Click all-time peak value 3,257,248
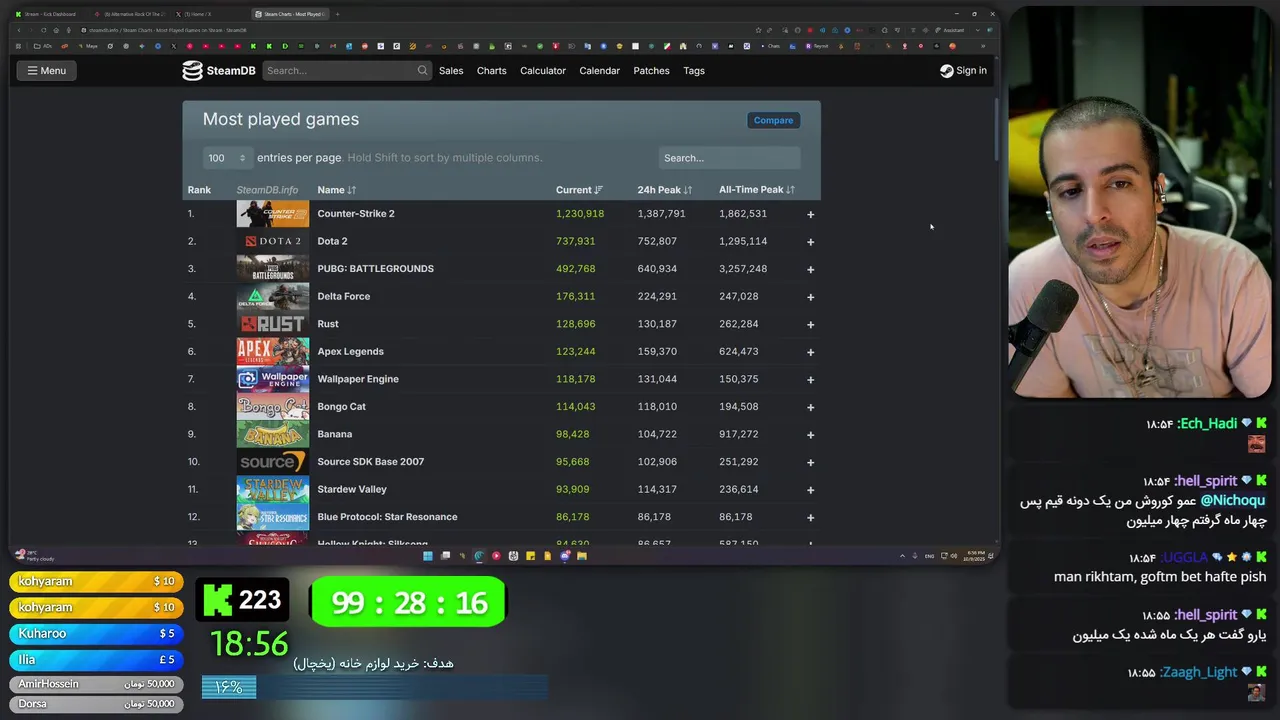This screenshot has height=720, width=1280. (x=743, y=269)
